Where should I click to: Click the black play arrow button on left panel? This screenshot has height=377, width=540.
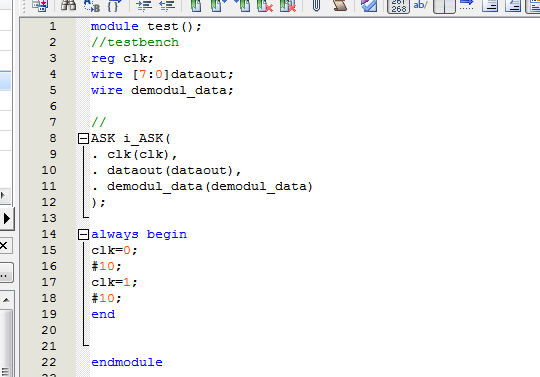[x=7, y=219]
